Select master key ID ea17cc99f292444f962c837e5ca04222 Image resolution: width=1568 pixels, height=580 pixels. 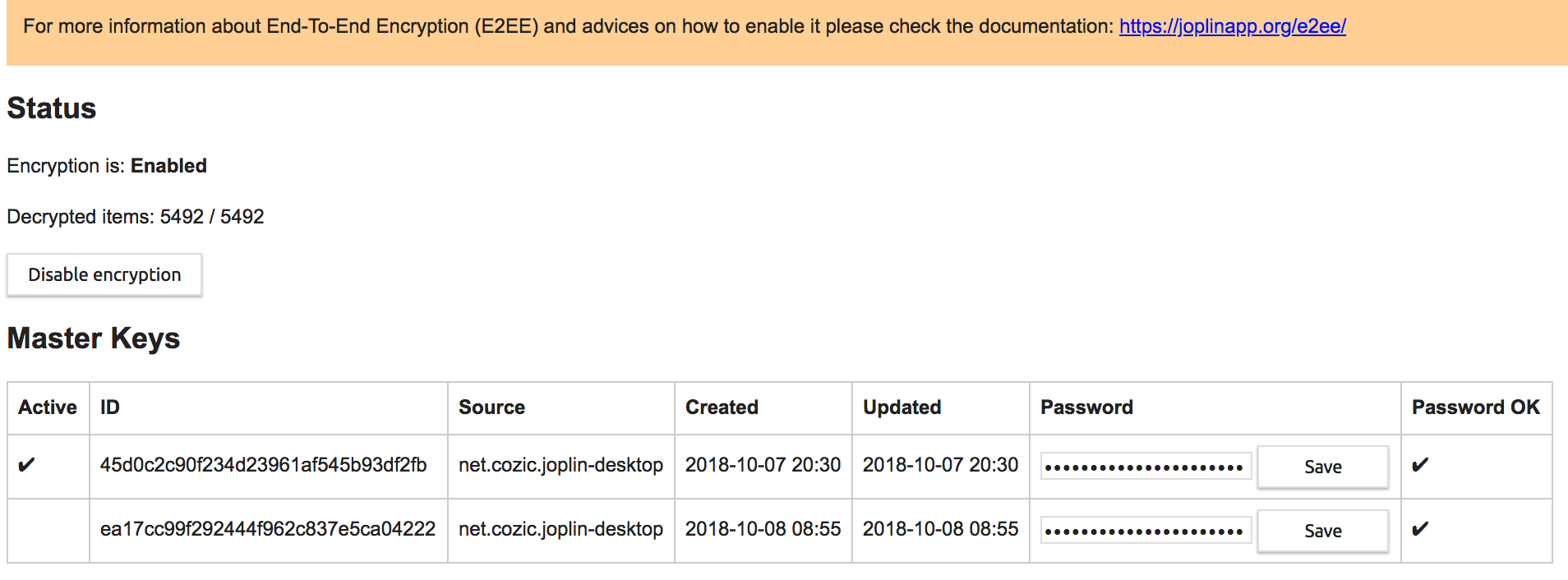pos(268,529)
